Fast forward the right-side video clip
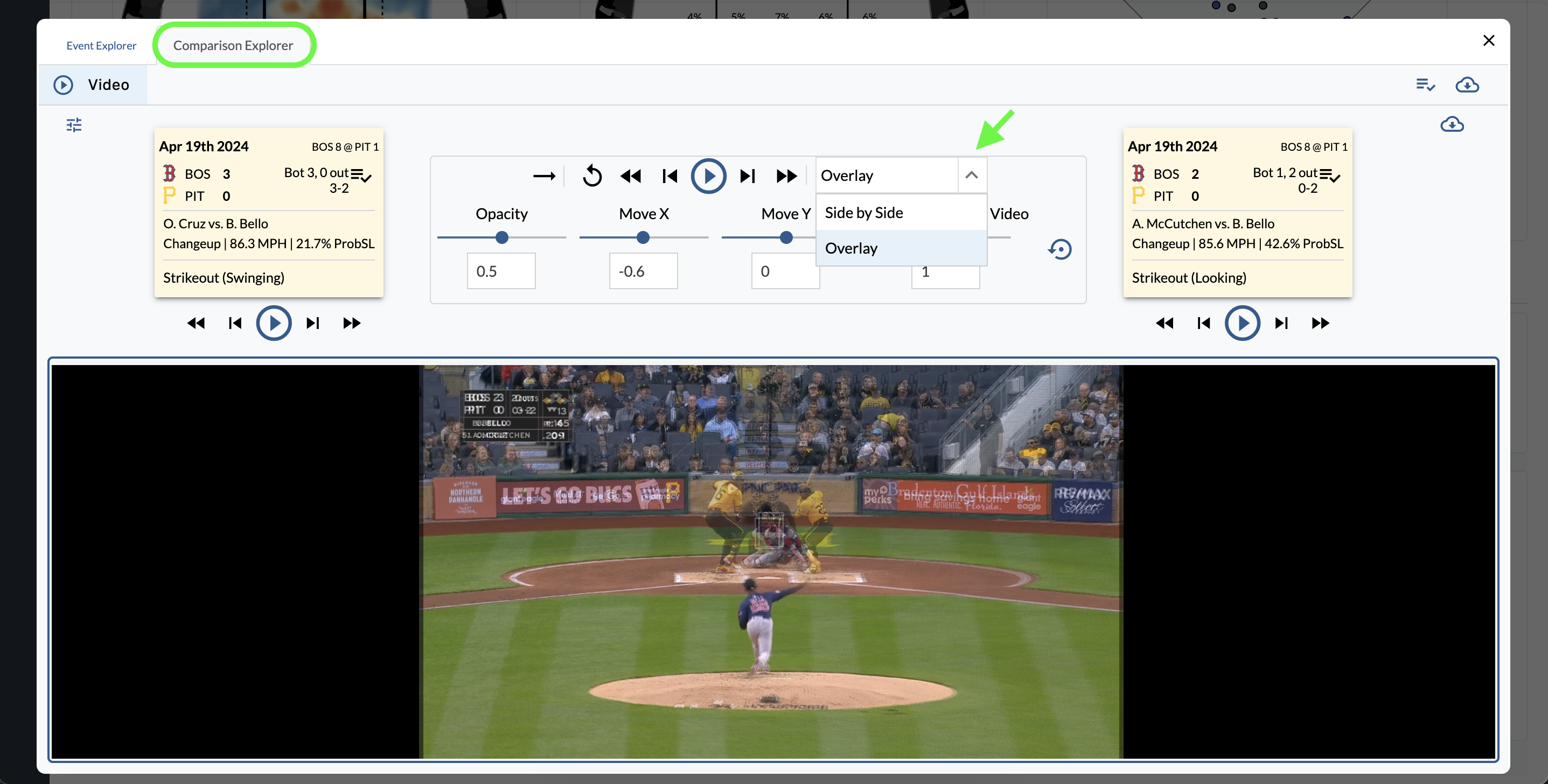 [x=1320, y=323]
